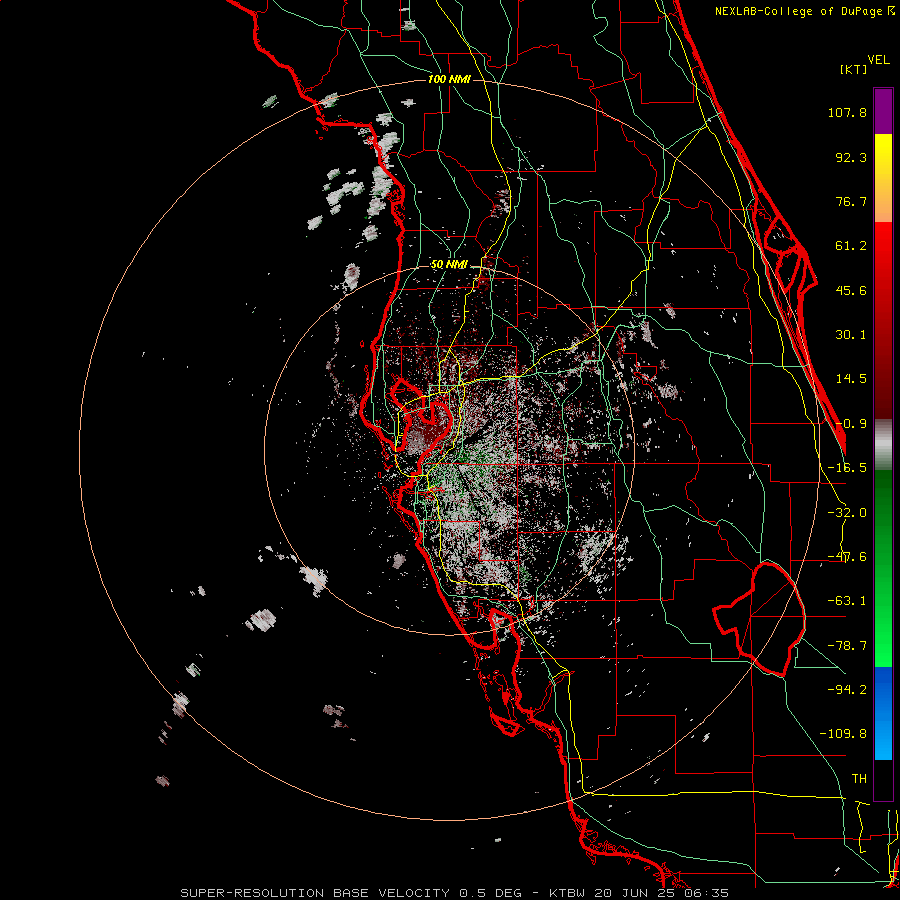900x900 pixels.
Task: Click the blue segment of velocity color bar
Action: coord(883,713)
